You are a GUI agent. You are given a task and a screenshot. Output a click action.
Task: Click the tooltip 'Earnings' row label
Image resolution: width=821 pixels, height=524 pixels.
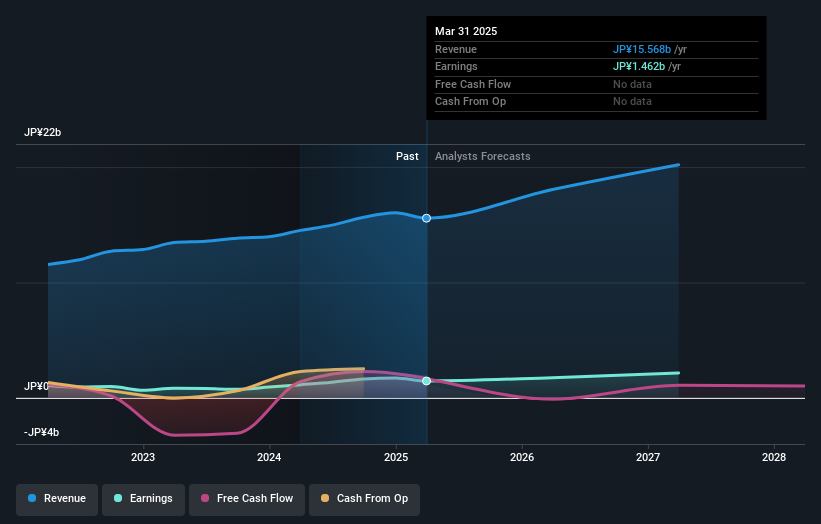pos(456,66)
